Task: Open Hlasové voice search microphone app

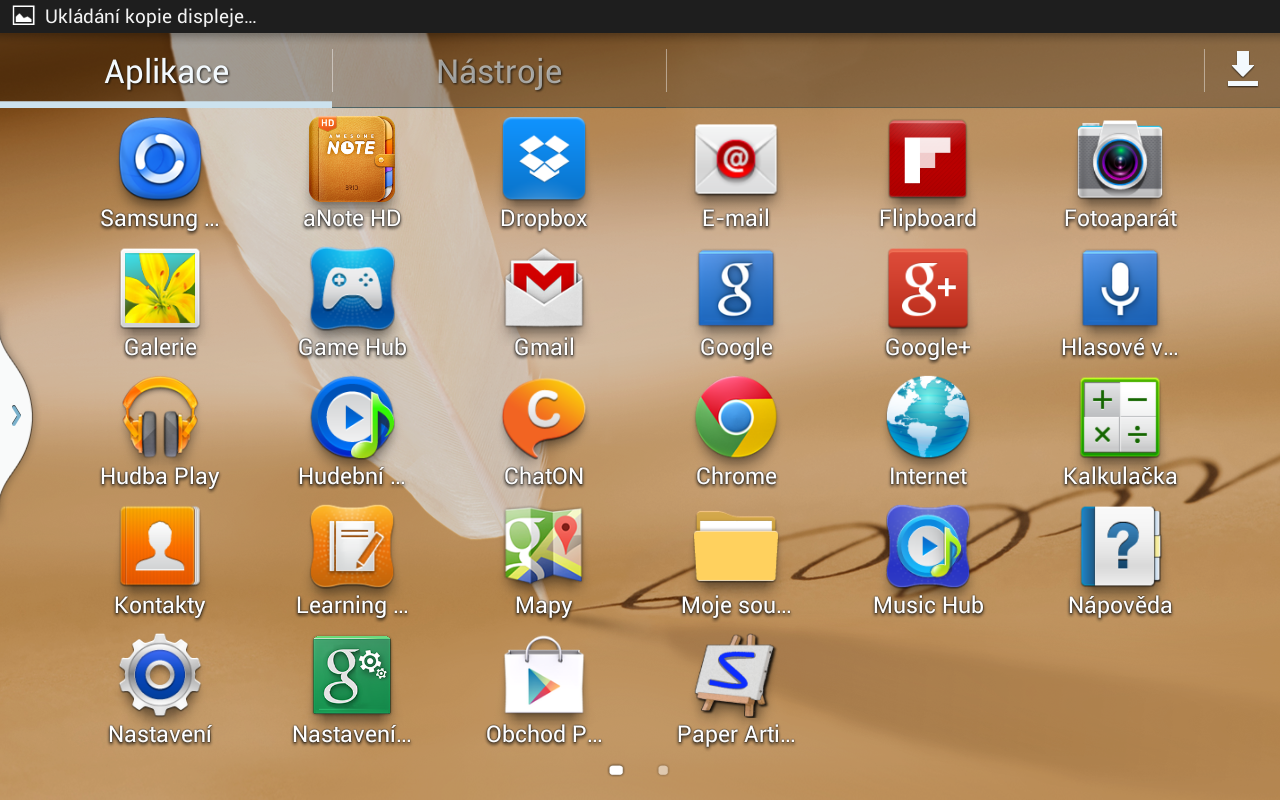Action: (1120, 289)
